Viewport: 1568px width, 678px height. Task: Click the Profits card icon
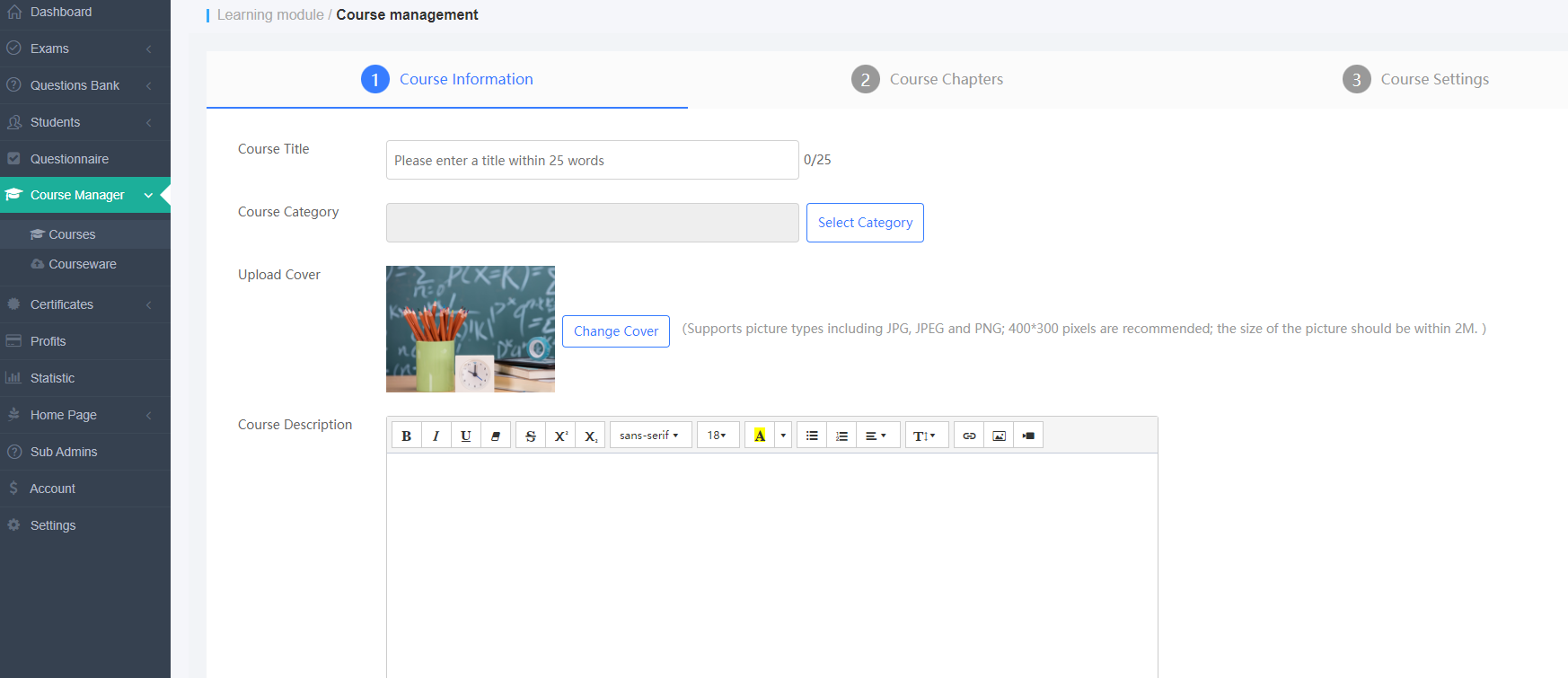pos(14,341)
